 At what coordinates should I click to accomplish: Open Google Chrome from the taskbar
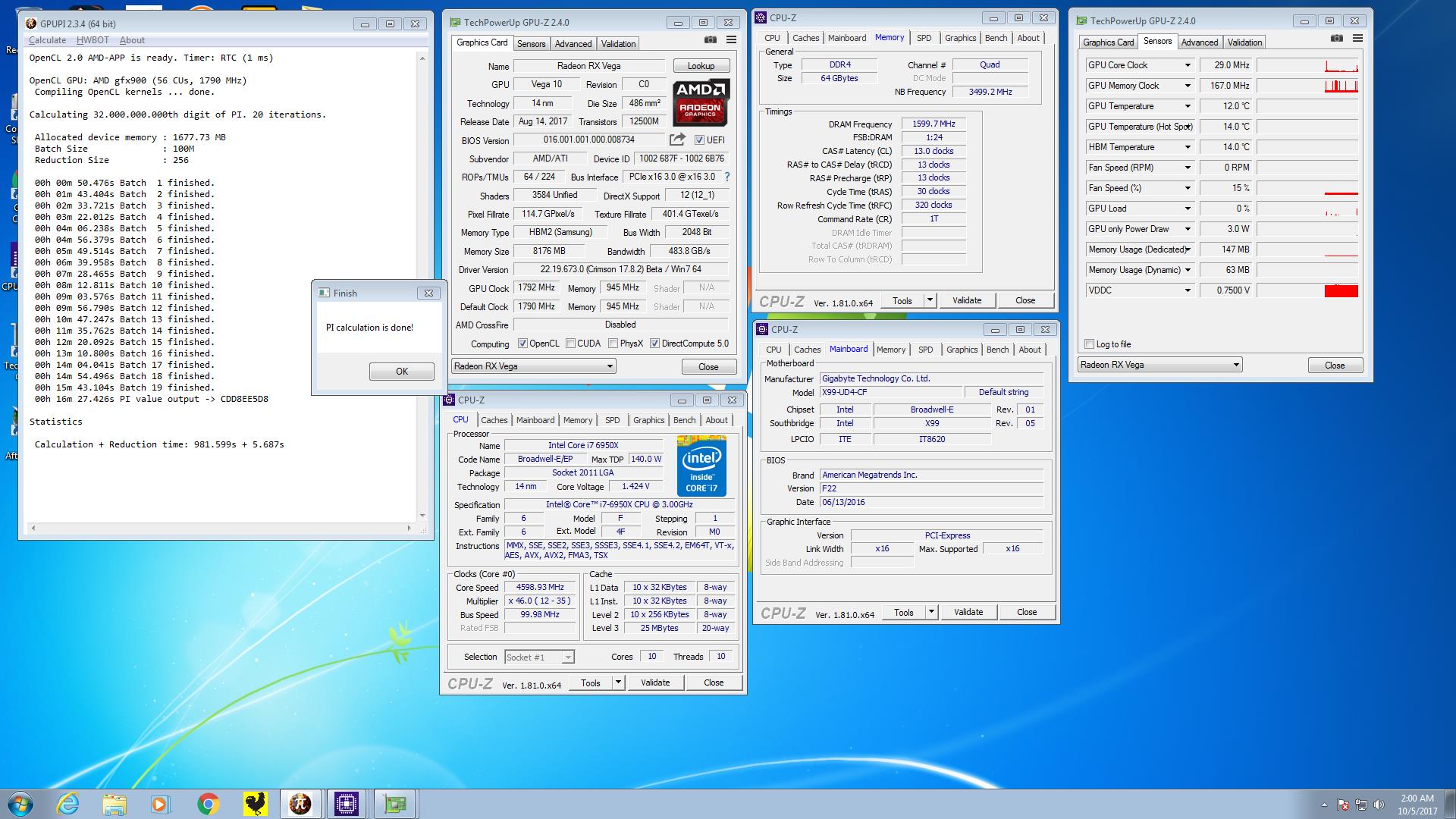[x=208, y=804]
